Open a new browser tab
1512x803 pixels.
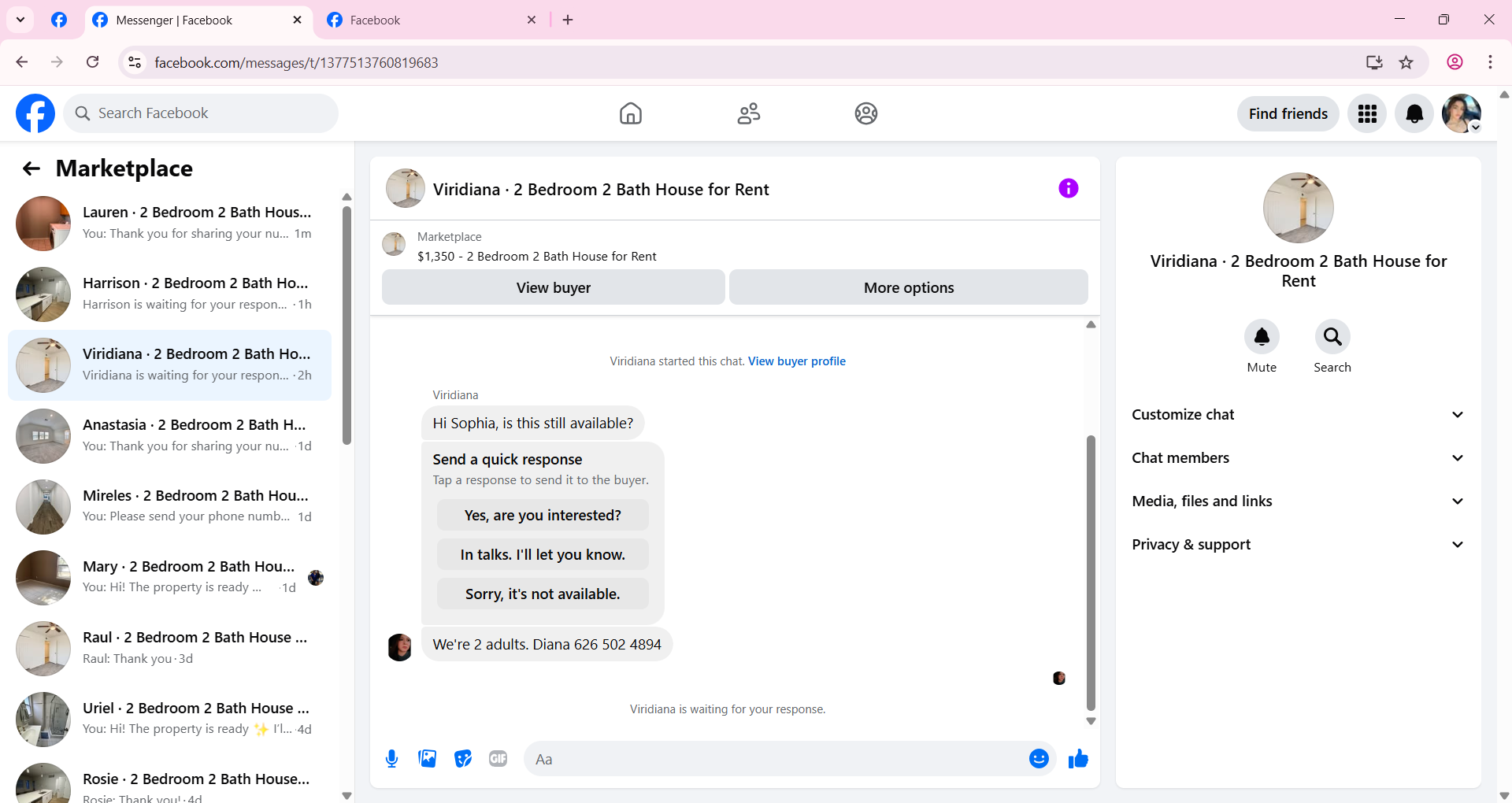pyautogui.click(x=568, y=20)
